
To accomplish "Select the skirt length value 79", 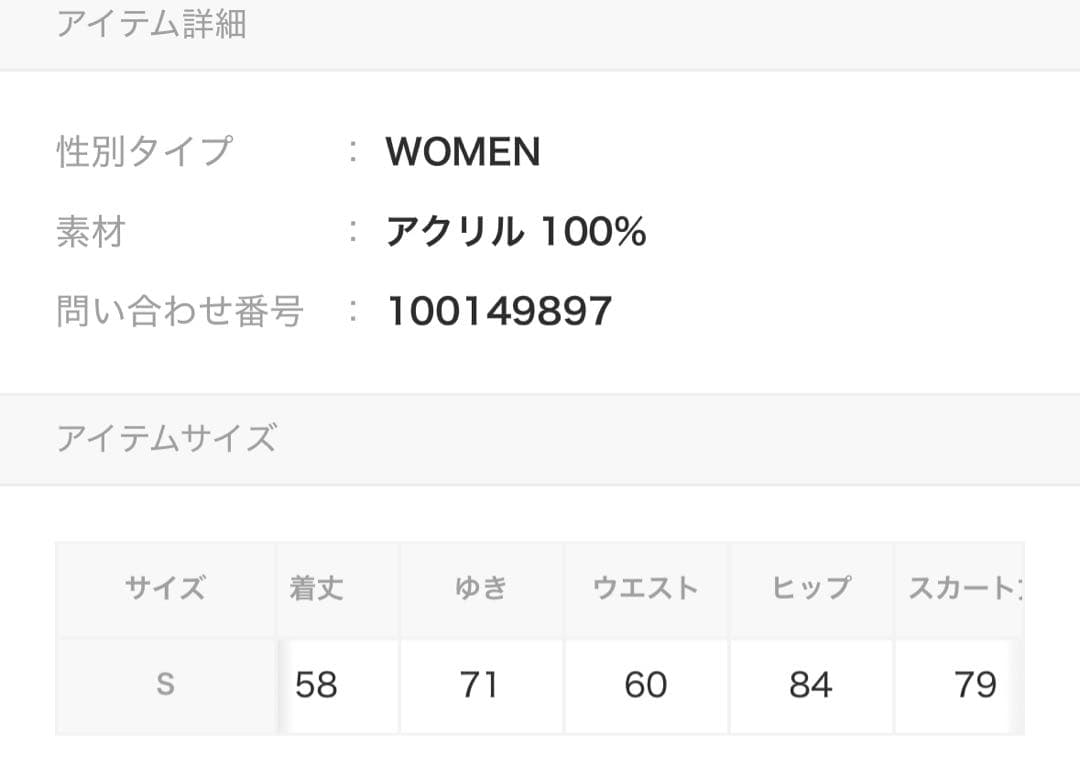I will coord(975,685).
